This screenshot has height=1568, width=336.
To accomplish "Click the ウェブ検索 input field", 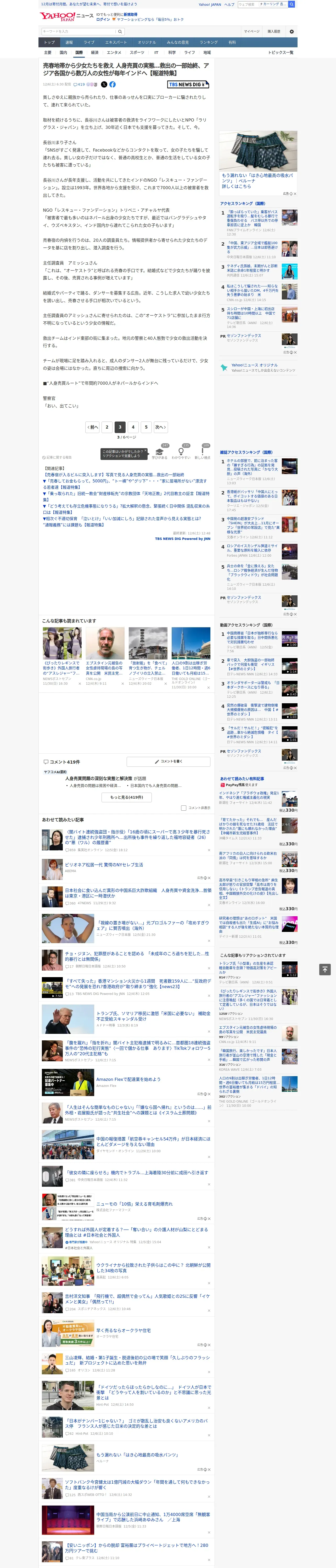I will (x=248, y=4).
